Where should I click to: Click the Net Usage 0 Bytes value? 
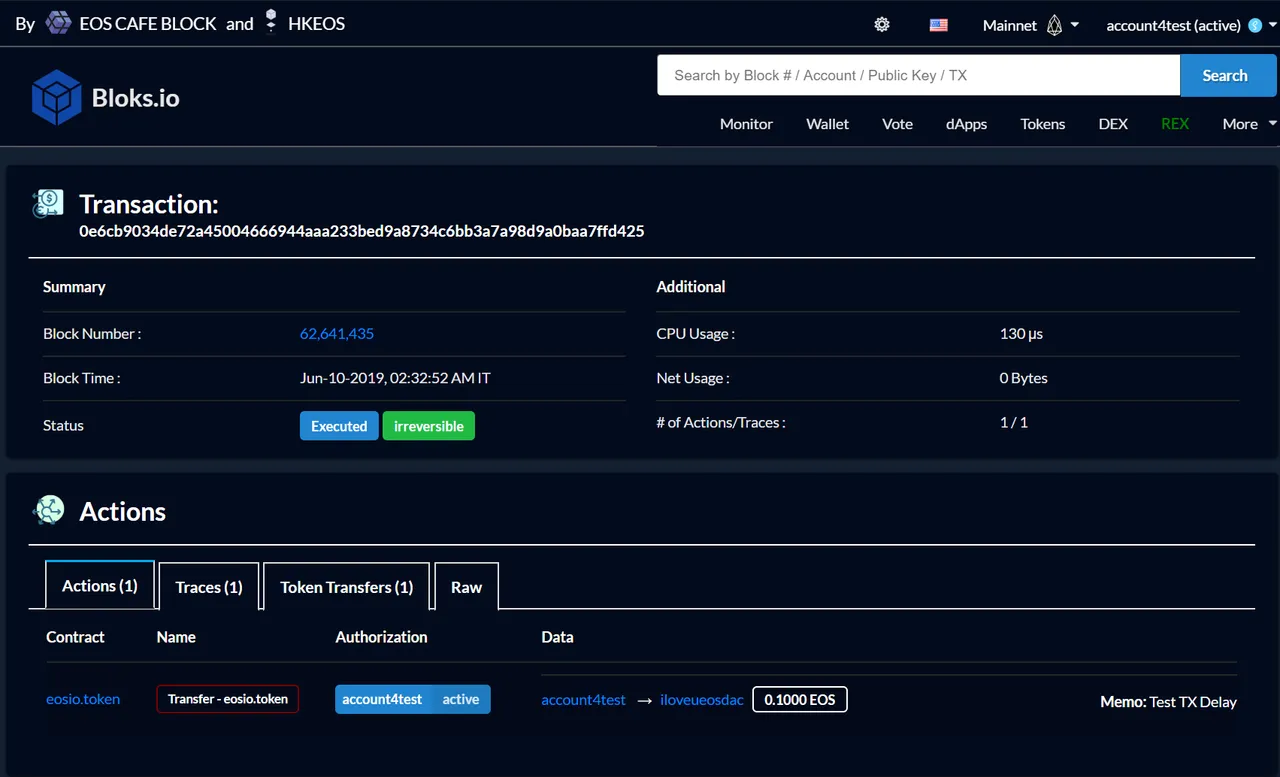pyautogui.click(x=1024, y=378)
